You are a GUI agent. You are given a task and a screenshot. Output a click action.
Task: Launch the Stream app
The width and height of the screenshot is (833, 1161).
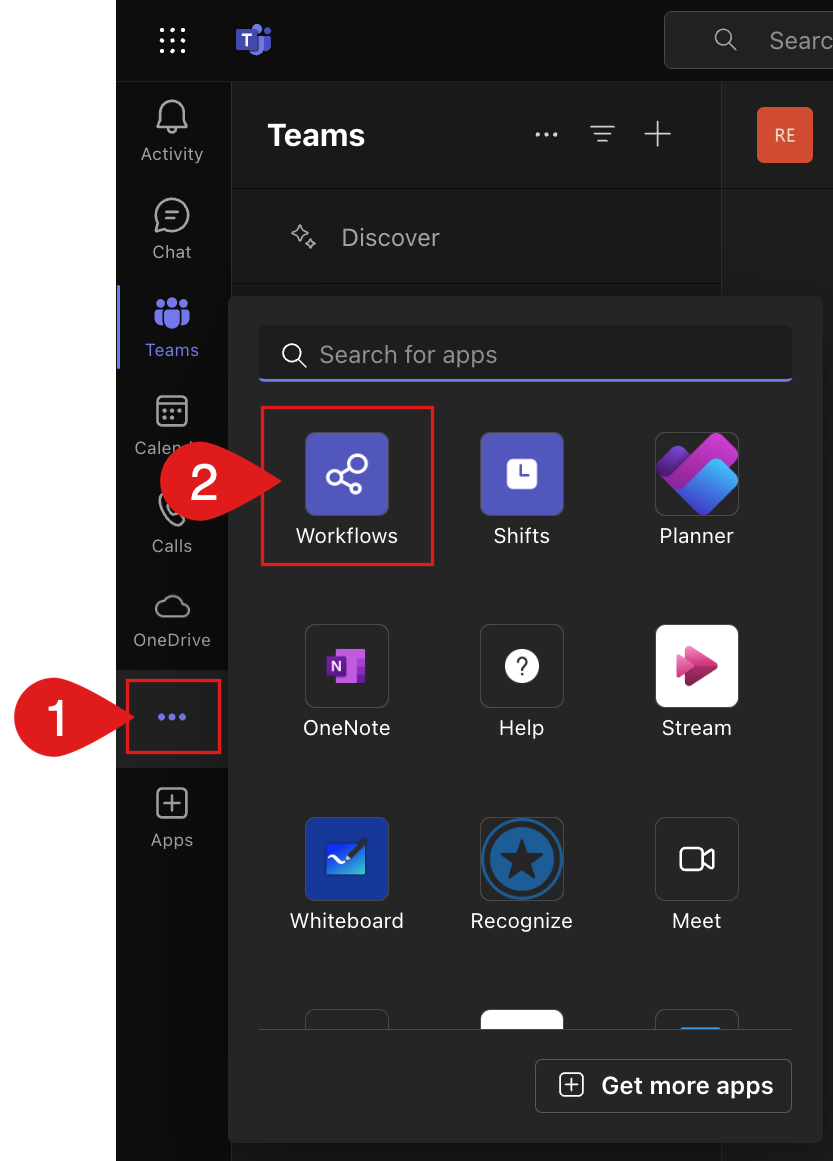696,667
